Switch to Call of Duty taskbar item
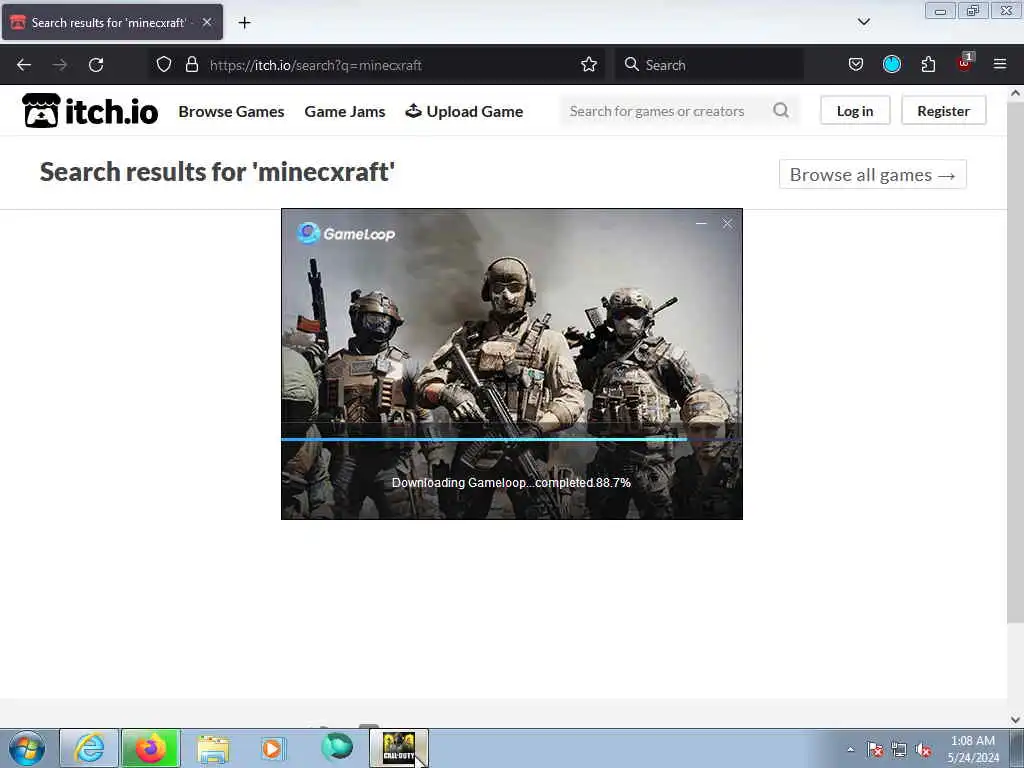1024x768 pixels. coord(399,748)
